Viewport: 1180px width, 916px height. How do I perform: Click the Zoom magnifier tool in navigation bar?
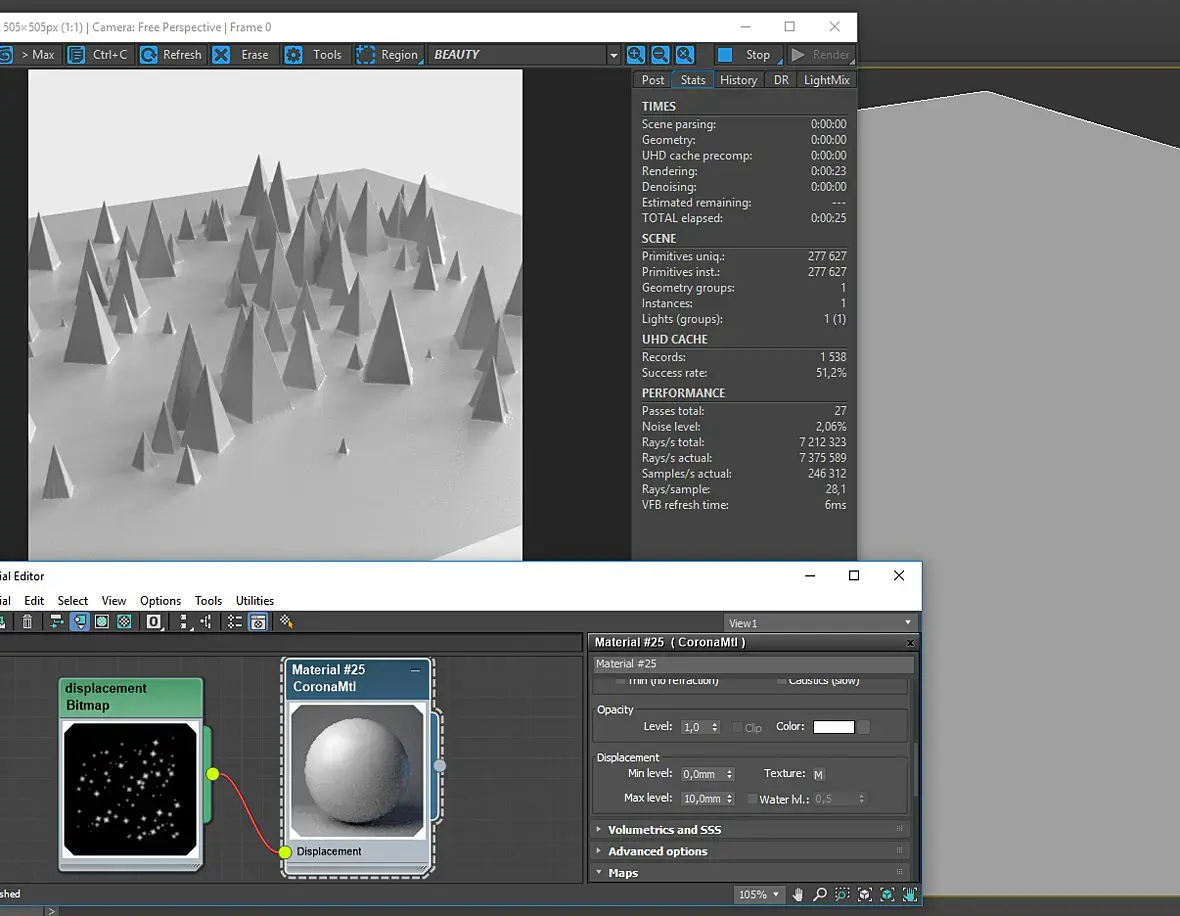coord(820,895)
